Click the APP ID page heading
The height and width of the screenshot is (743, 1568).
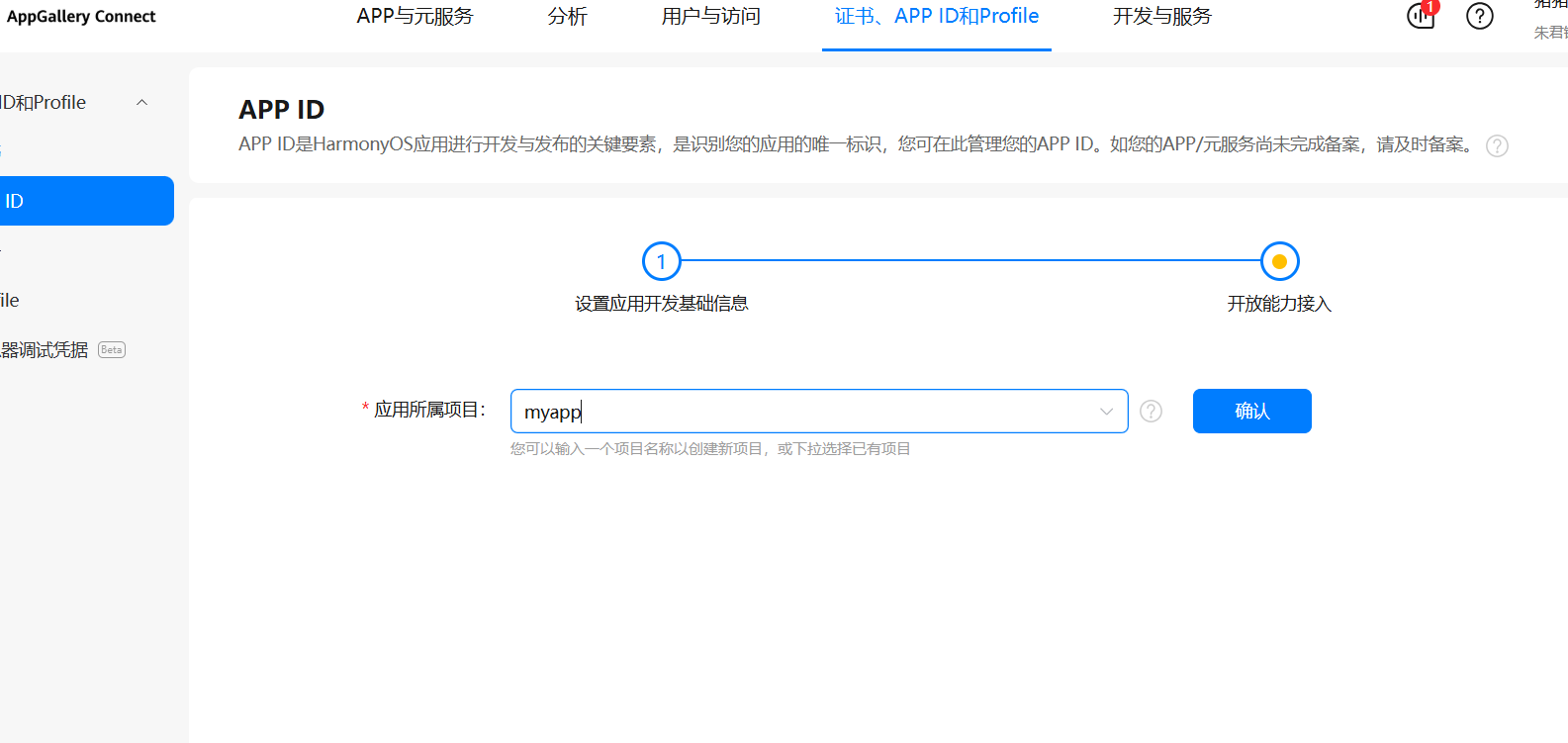pyautogui.click(x=282, y=109)
